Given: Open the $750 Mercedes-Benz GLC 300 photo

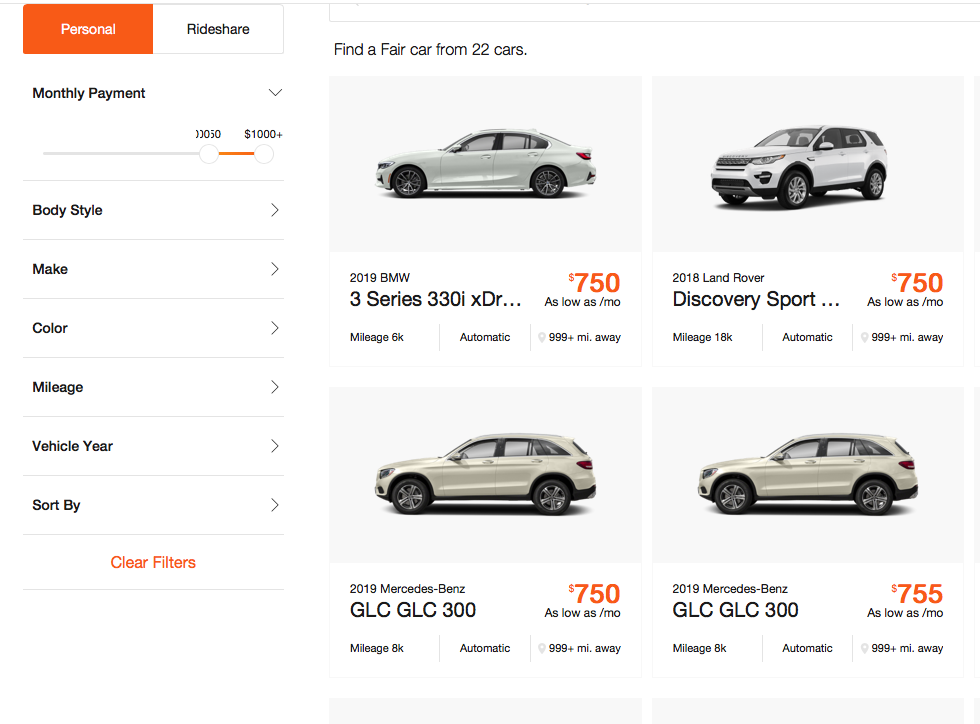Looking at the screenshot, I should 485,475.
